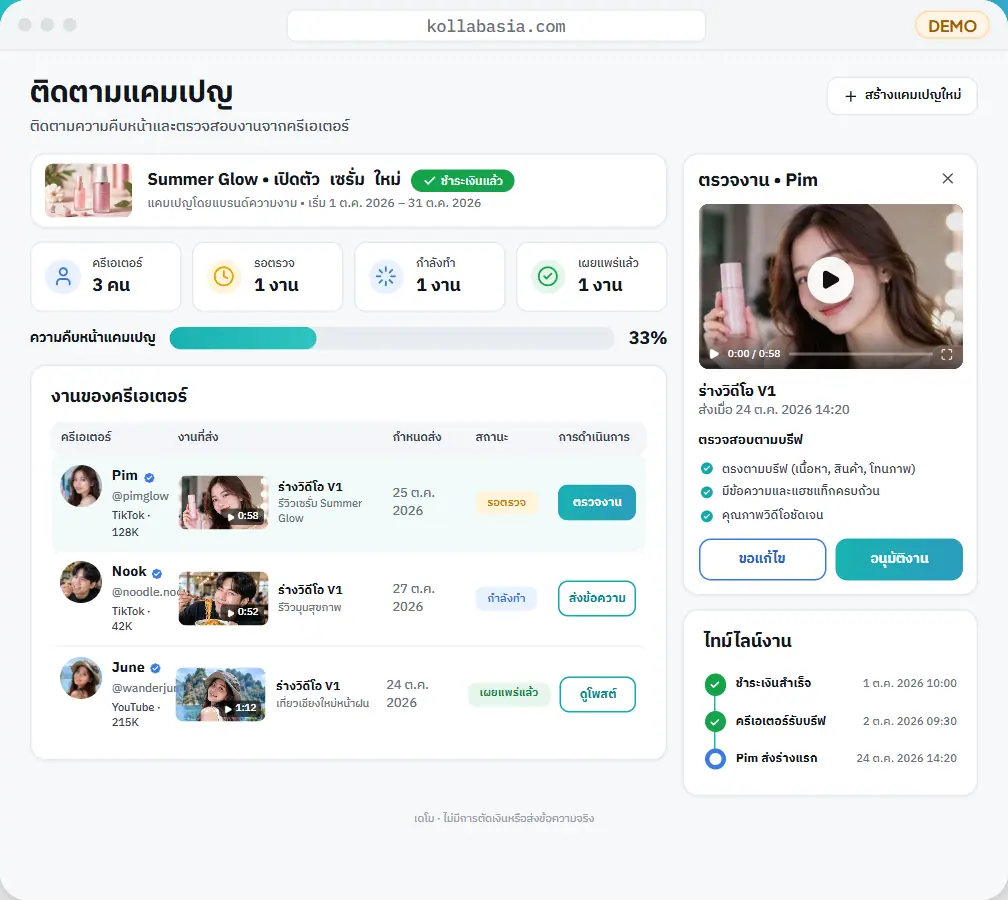The image size is (1008, 900).
Task: Open Nook's video thumbnail 0:52
Action: coord(223,598)
